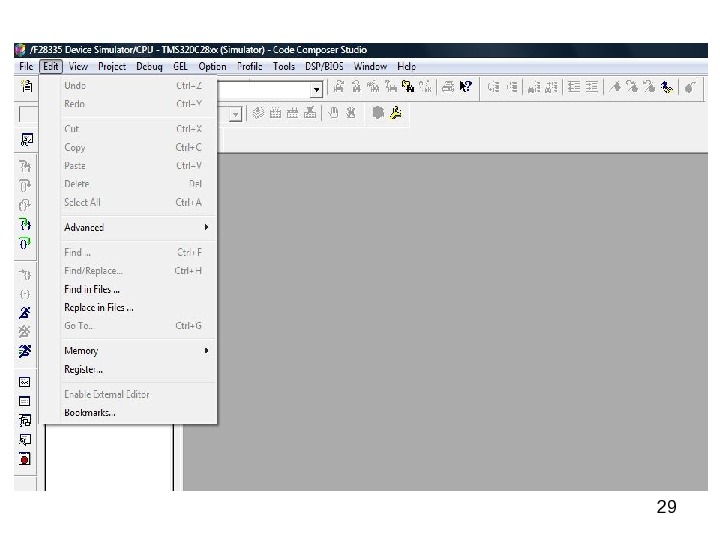
Task: Expand the Advanced submenu in Edit menu
Action: tap(137, 227)
